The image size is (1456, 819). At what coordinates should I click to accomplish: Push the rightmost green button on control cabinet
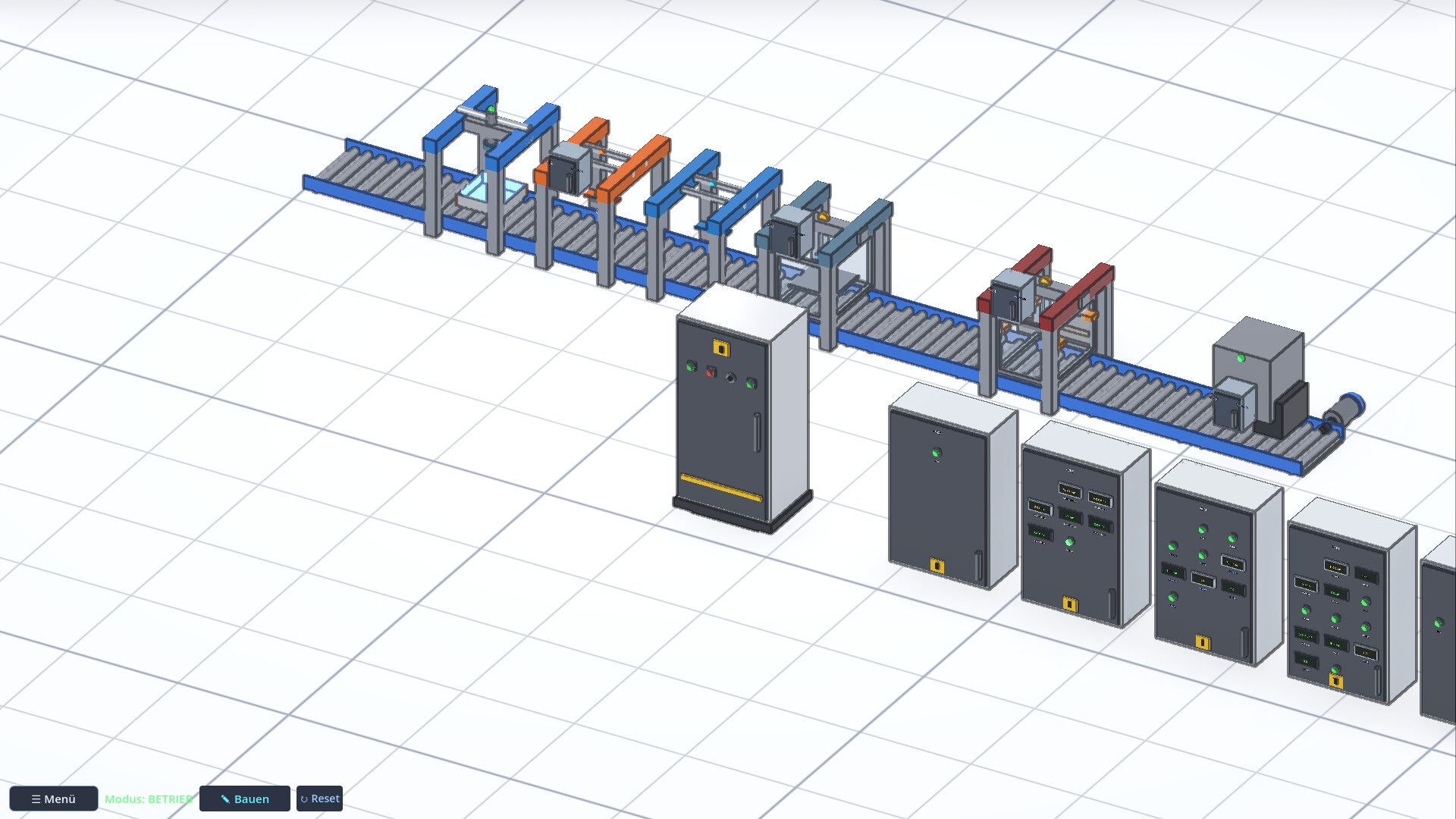pyautogui.click(x=752, y=383)
